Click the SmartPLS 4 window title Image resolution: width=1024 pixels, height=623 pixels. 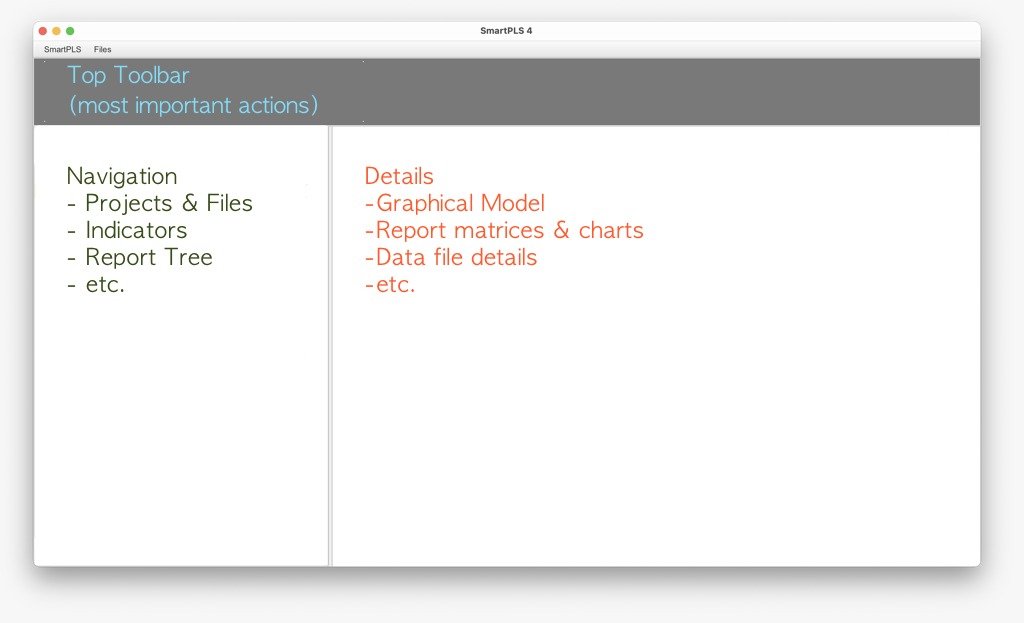tap(506, 31)
